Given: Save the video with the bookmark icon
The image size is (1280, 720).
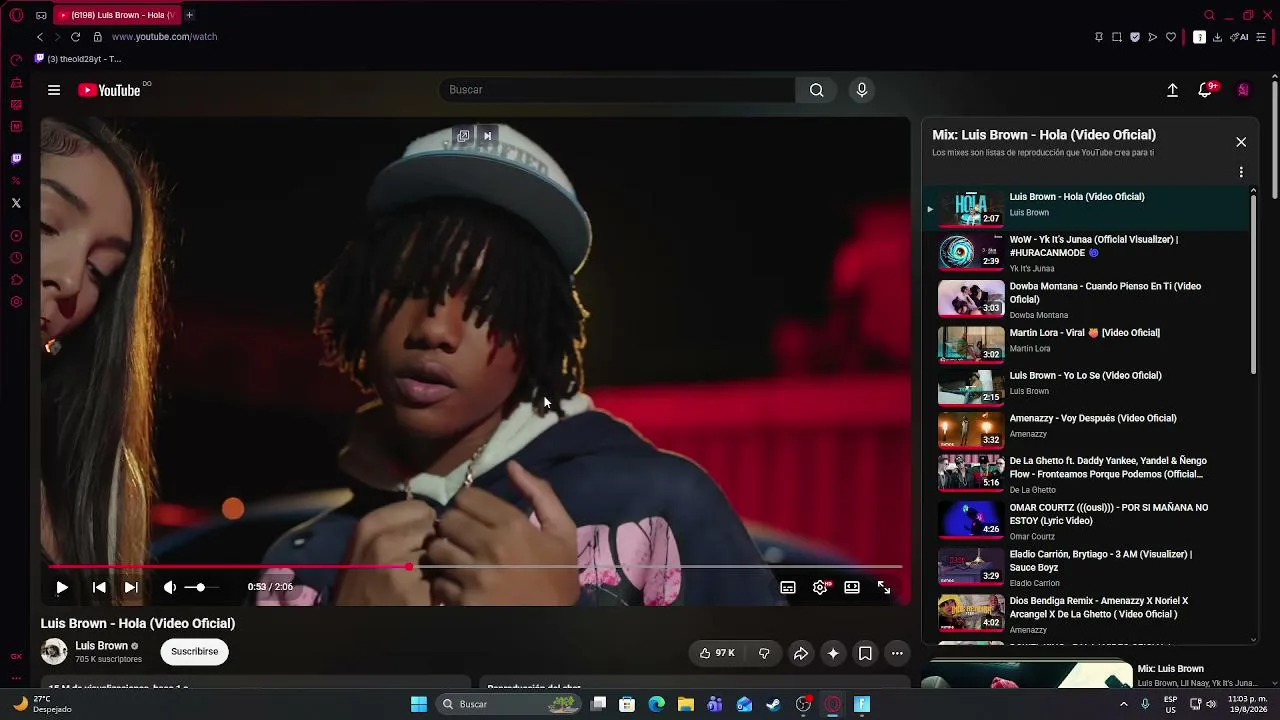Looking at the screenshot, I should 865,653.
